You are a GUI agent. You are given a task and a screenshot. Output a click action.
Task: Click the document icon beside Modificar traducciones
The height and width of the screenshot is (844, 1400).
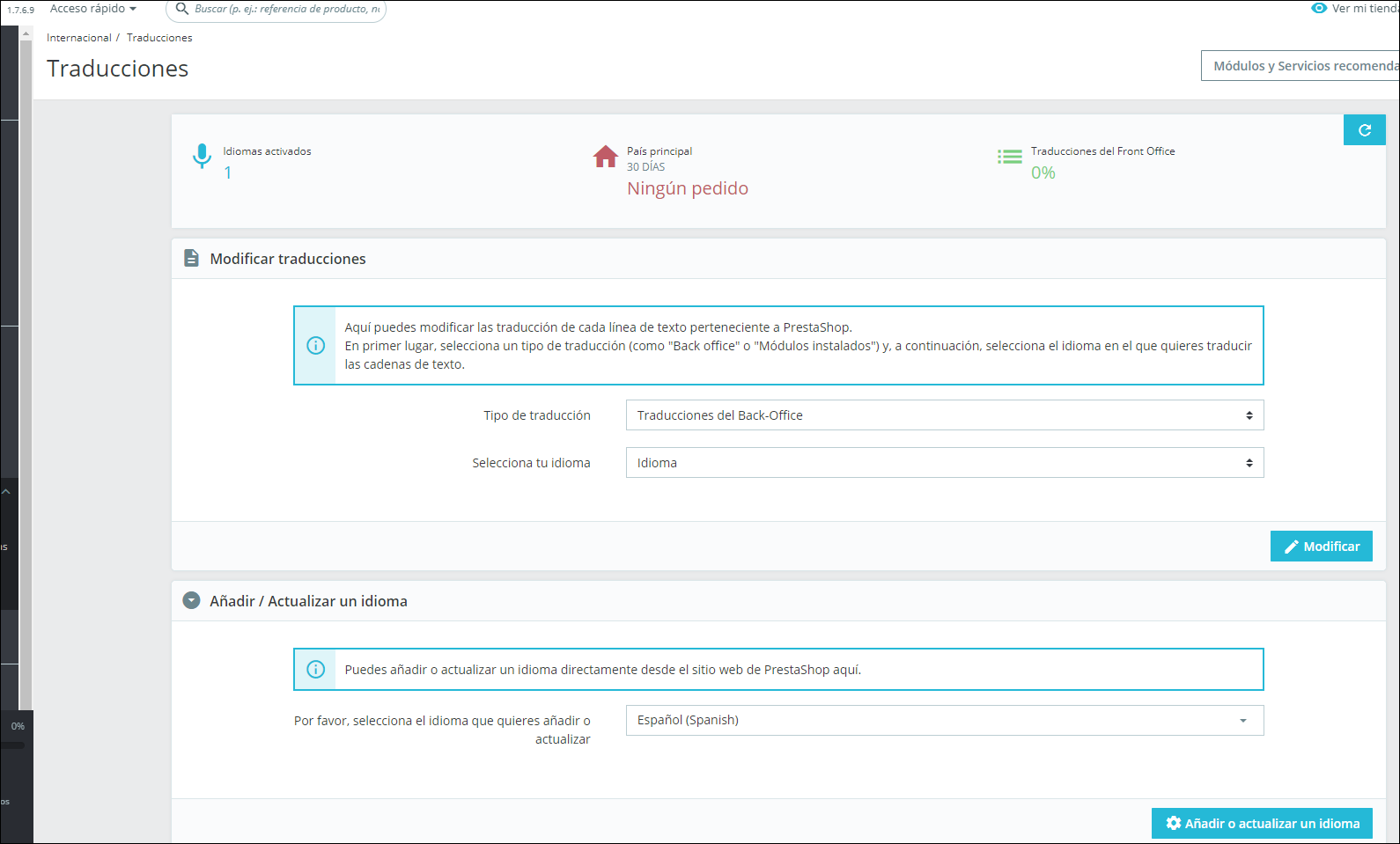click(191, 258)
